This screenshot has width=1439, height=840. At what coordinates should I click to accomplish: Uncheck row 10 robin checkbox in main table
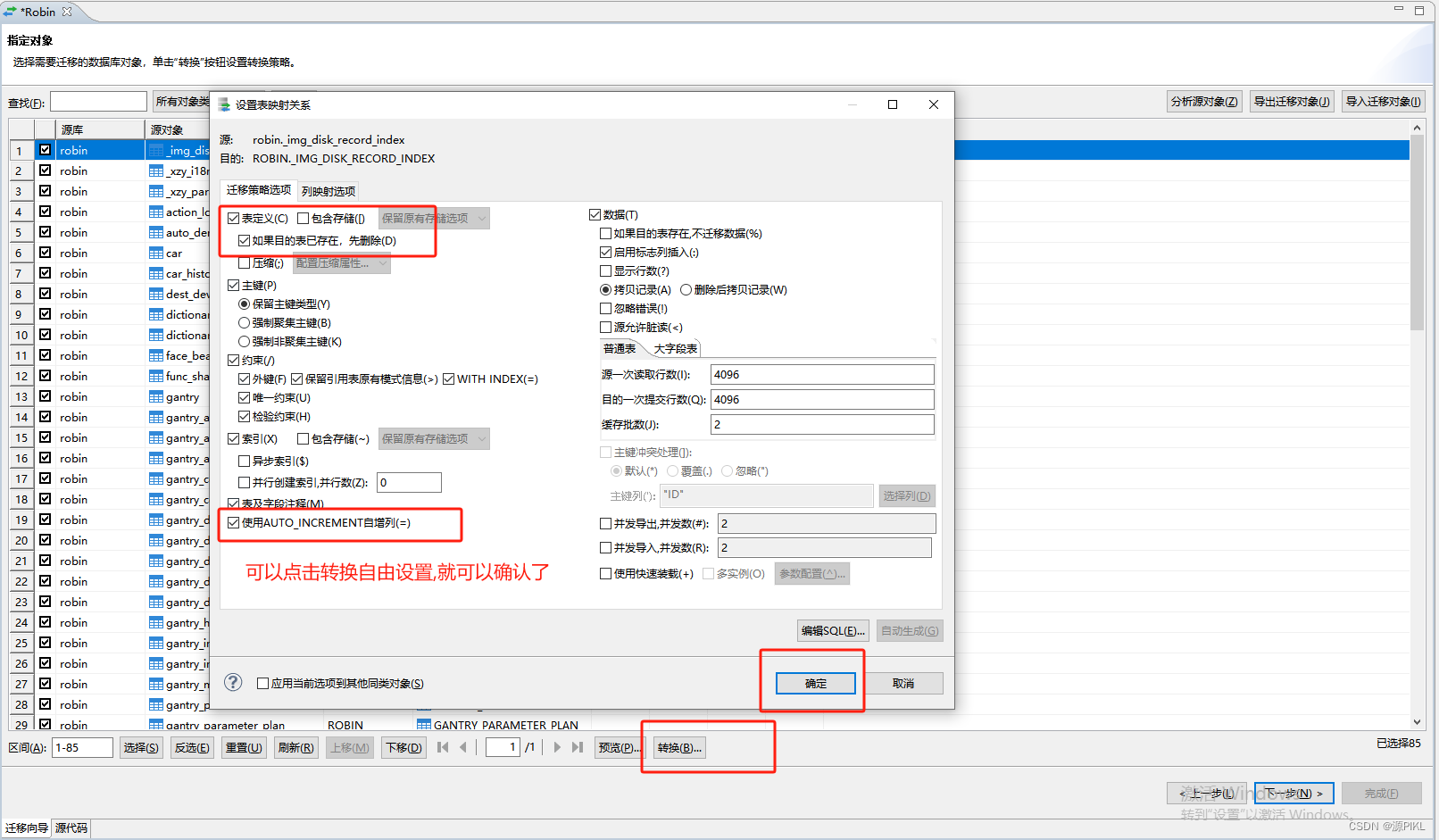[x=45, y=334]
